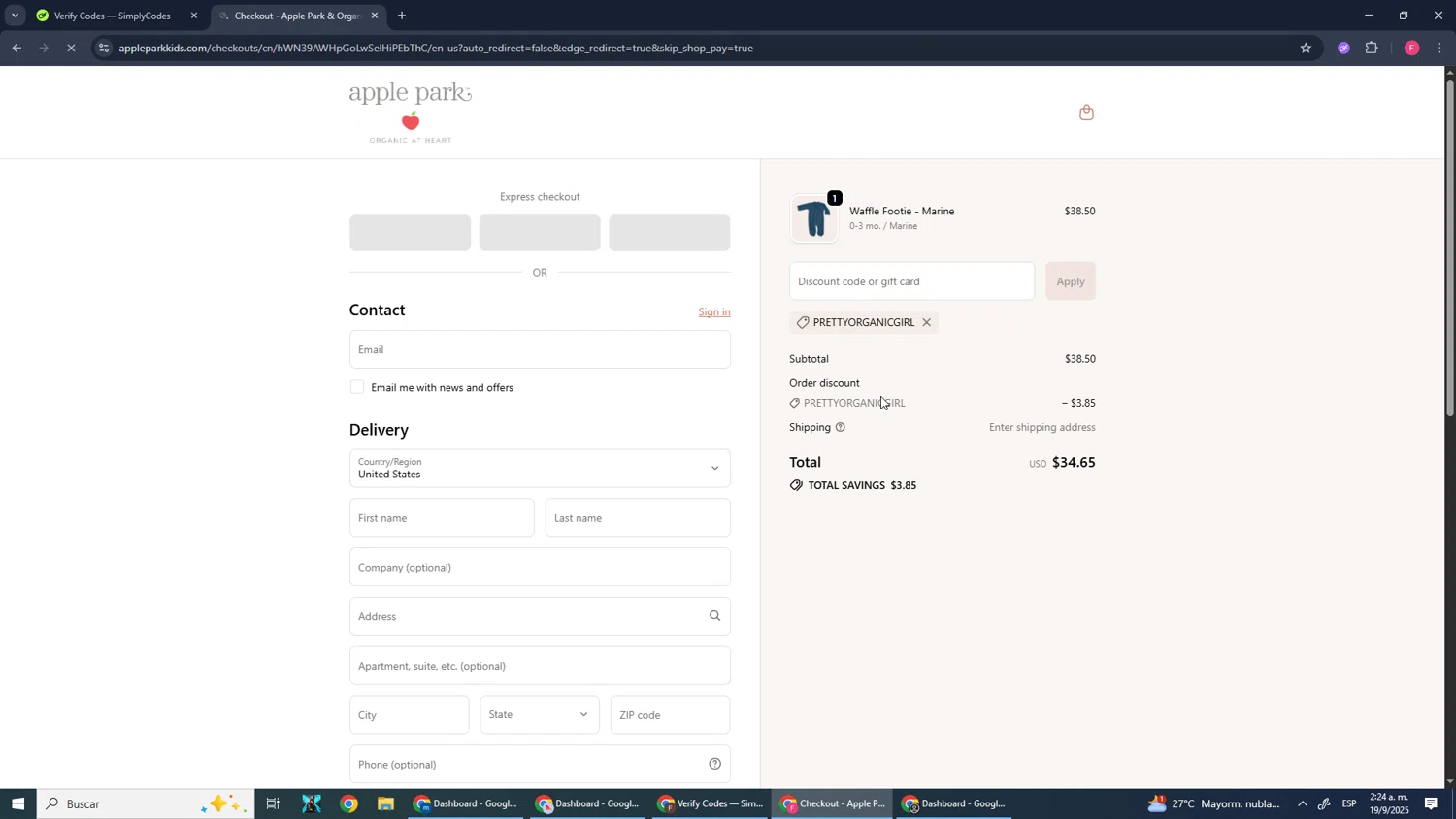Click the Apply discount button

coord(1070,281)
